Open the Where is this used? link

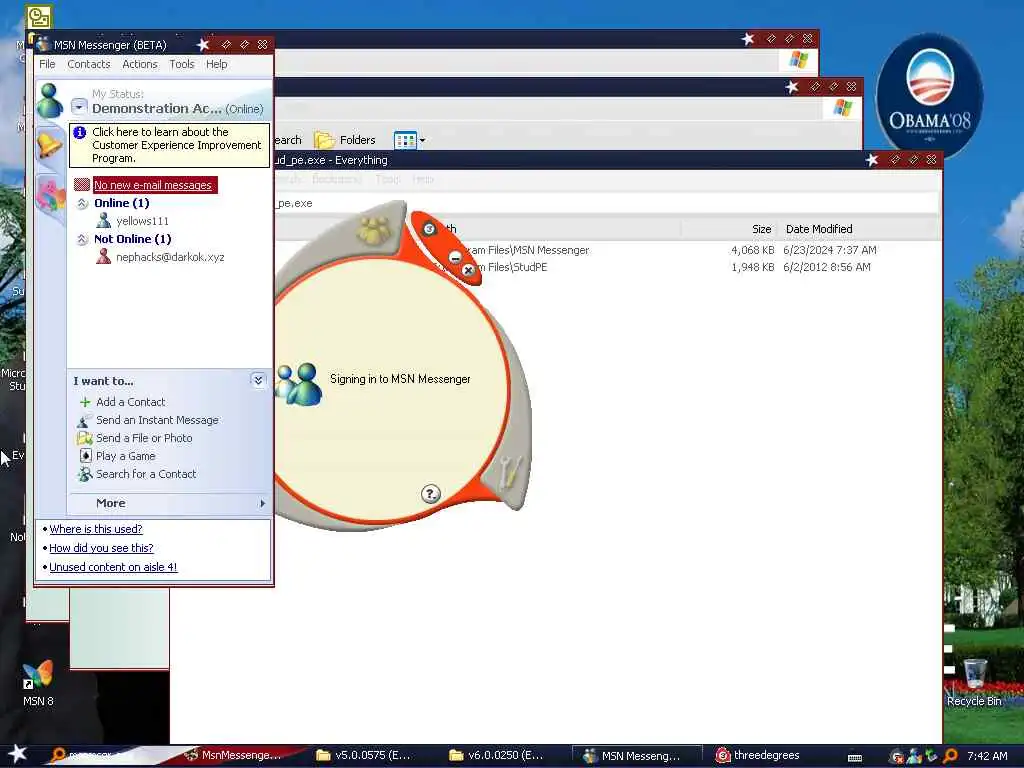96,529
